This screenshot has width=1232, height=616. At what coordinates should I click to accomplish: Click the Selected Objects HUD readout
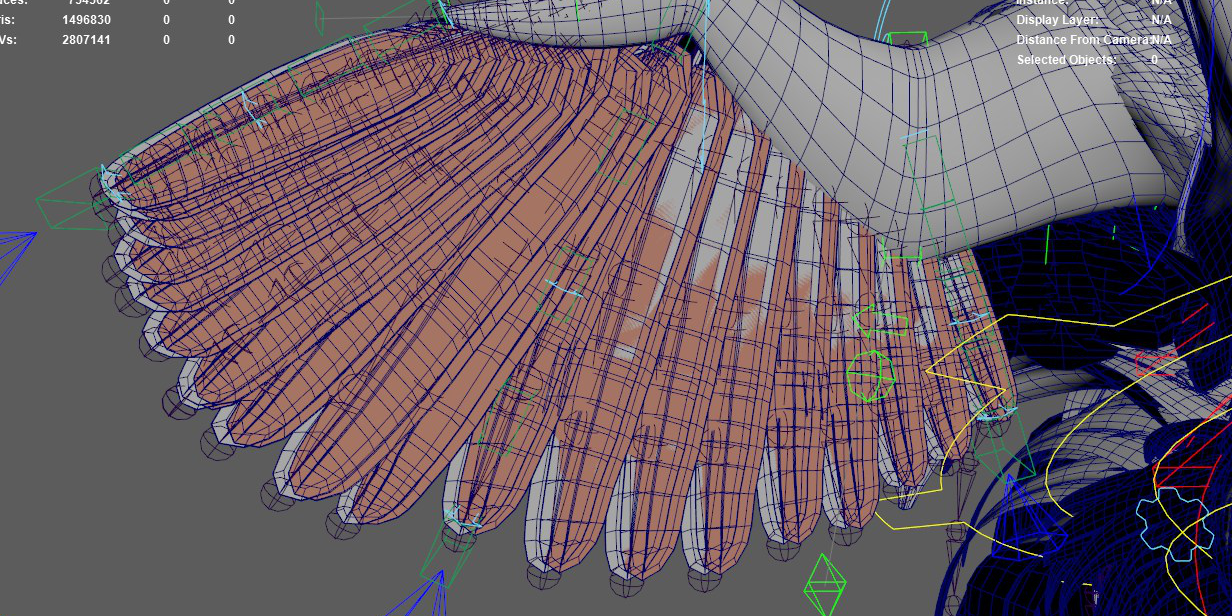pyautogui.click(x=1066, y=60)
